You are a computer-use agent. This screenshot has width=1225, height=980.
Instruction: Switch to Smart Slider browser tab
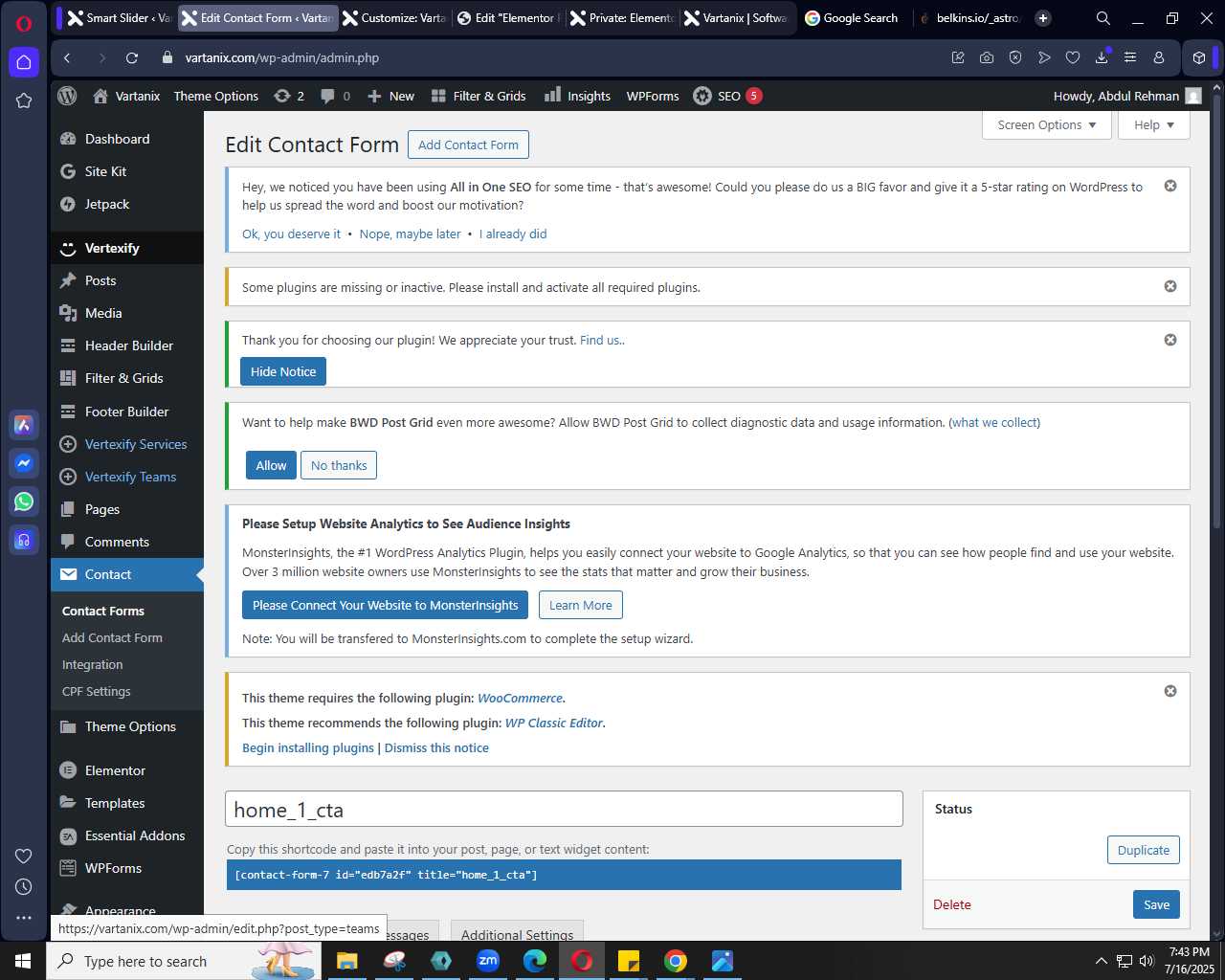(119, 18)
